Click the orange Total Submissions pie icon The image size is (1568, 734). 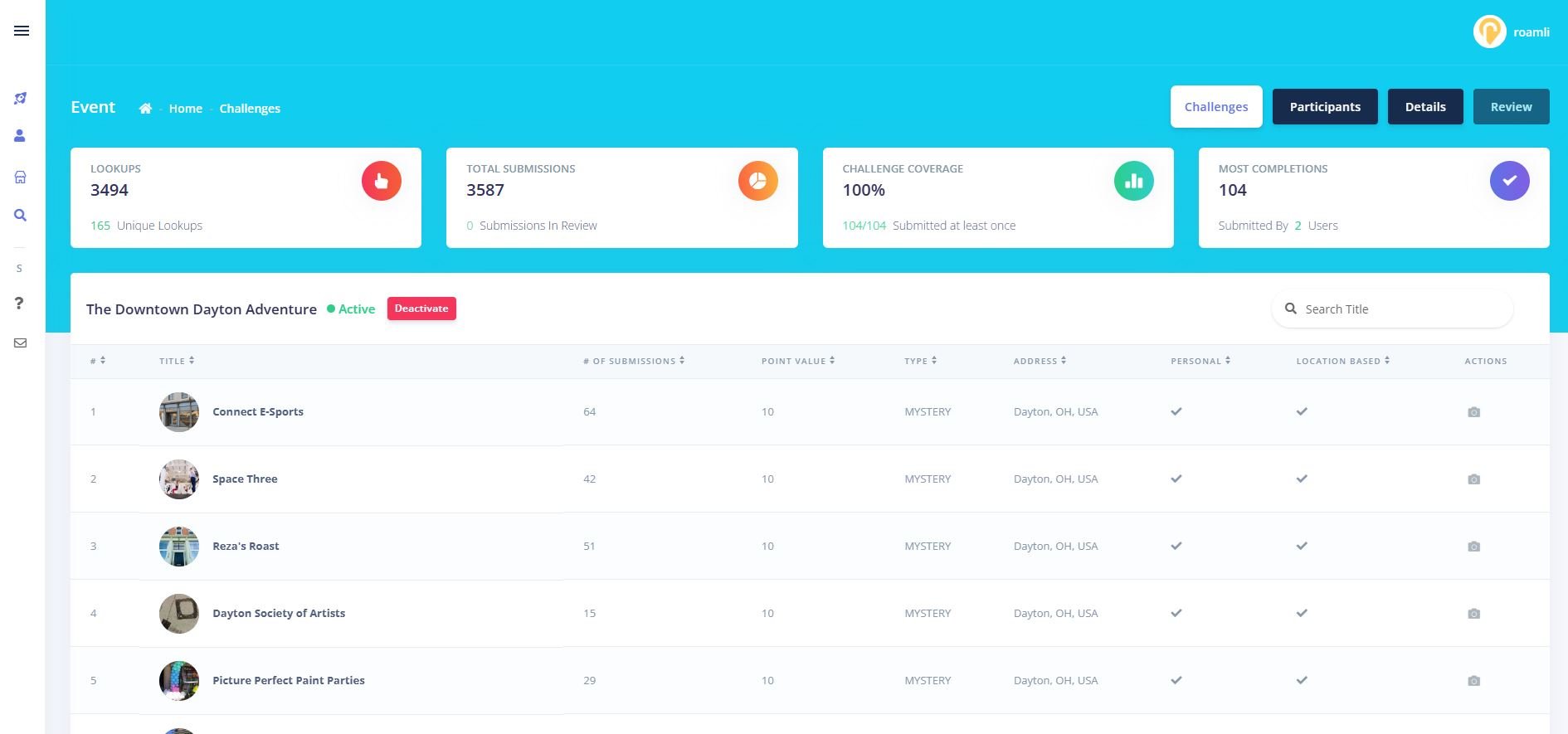coord(758,181)
